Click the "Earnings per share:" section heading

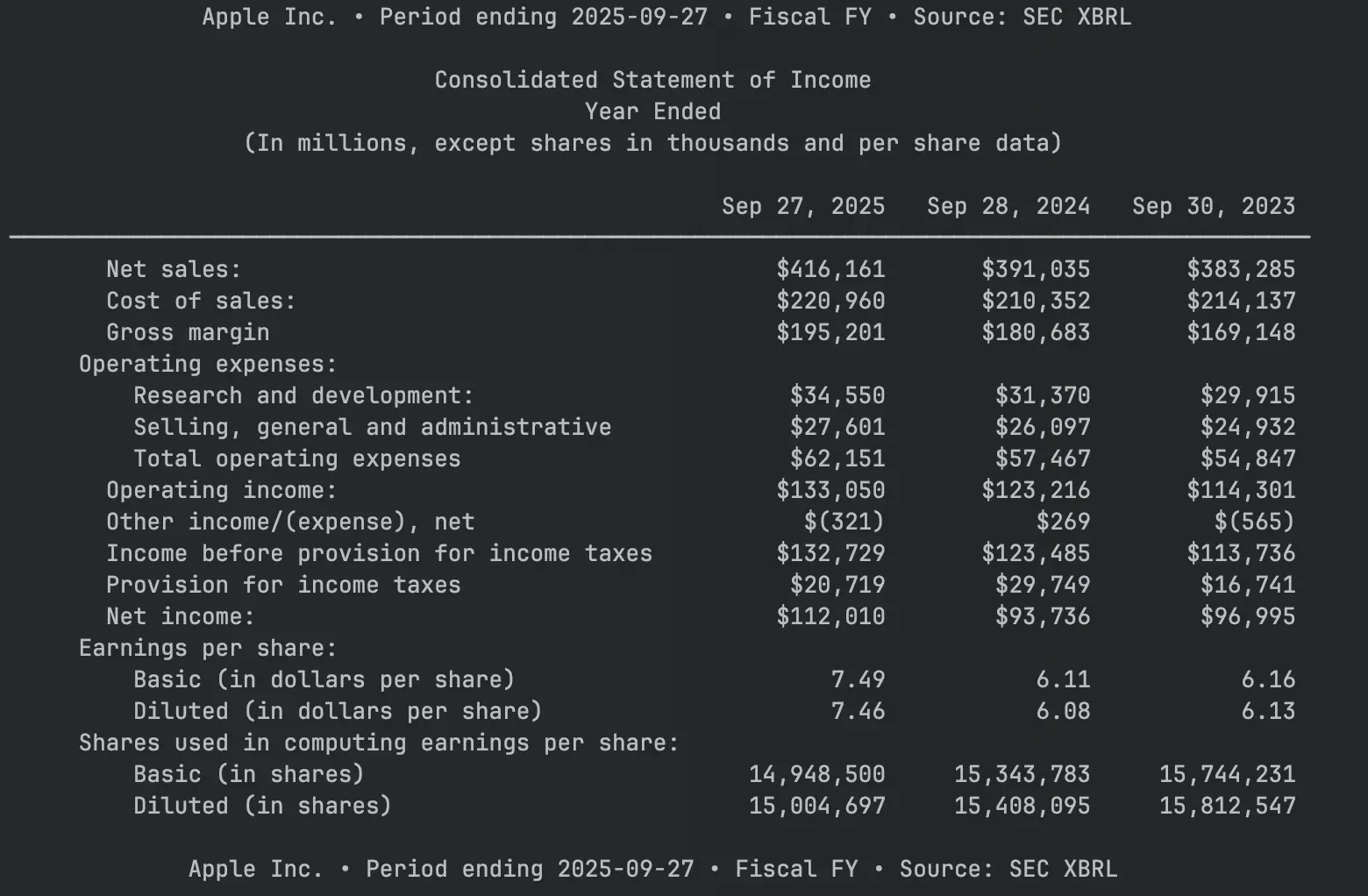tap(208, 648)
